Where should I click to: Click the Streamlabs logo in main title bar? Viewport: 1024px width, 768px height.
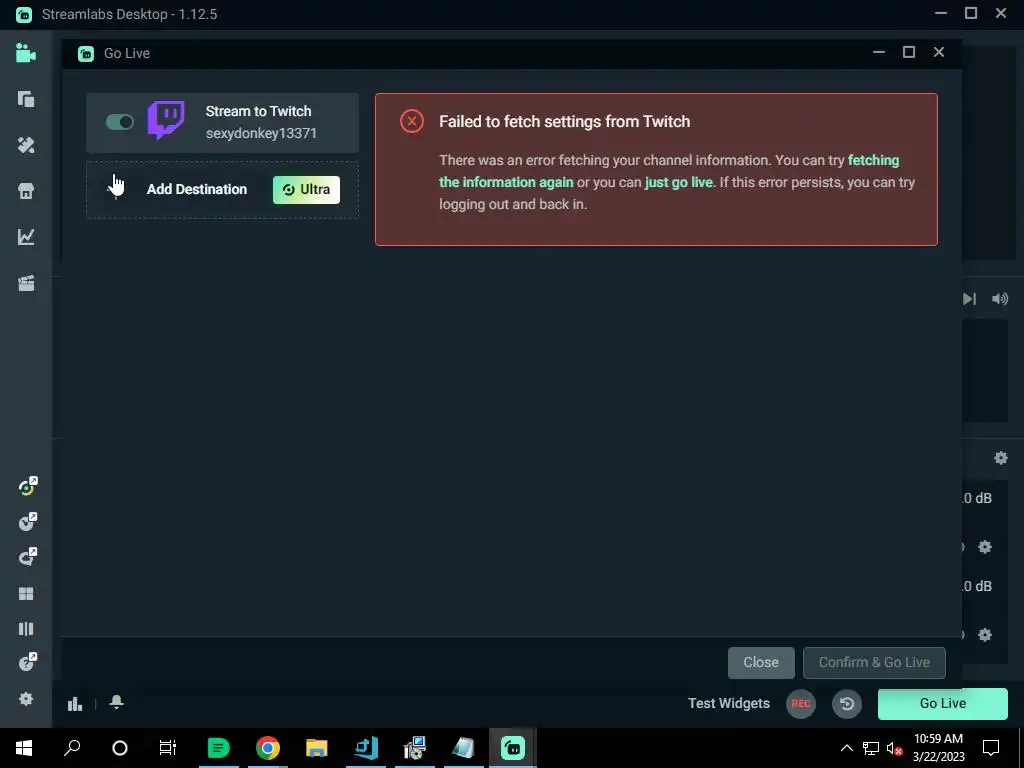click(24, 14)
